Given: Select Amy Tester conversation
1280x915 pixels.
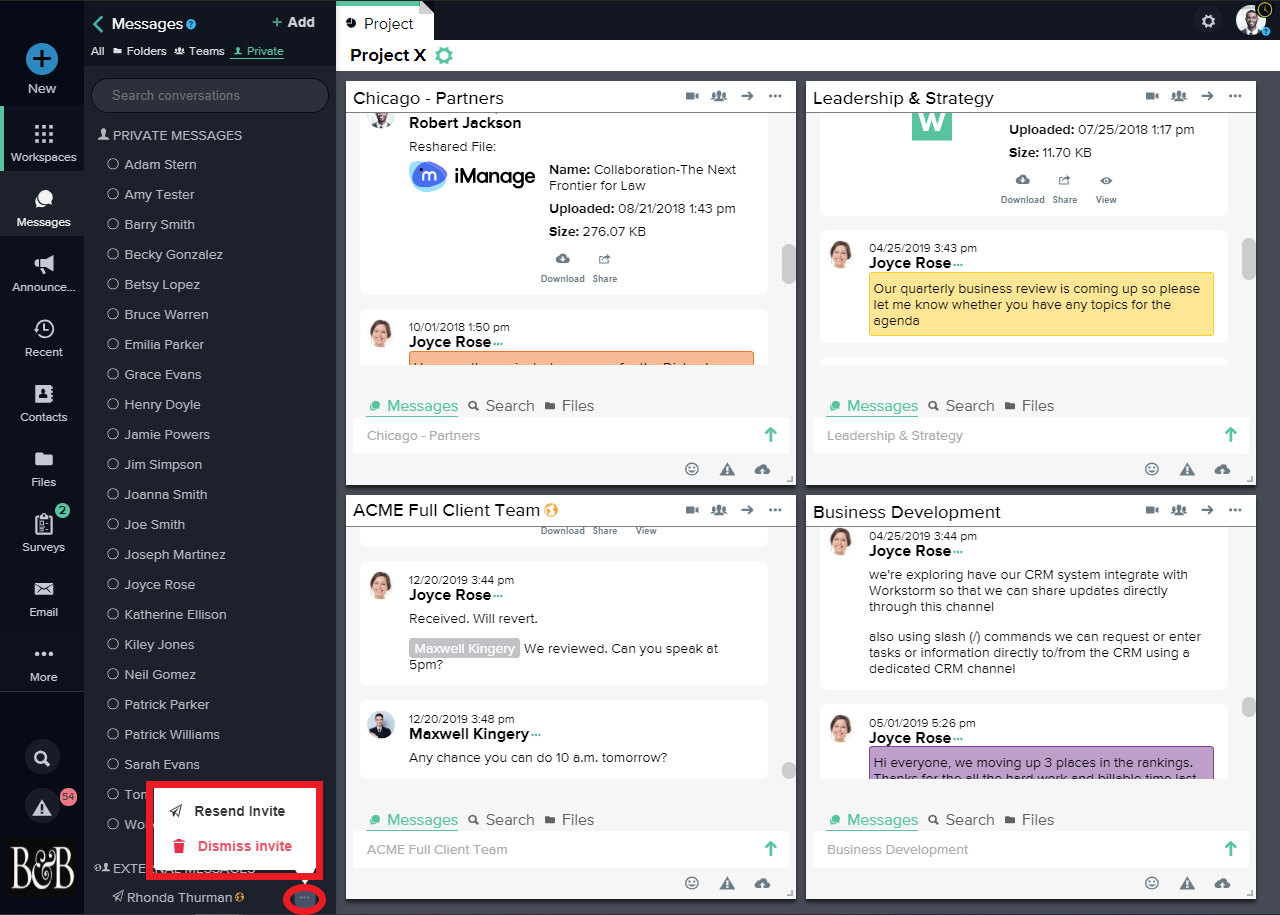Looking at the screenshot, I should [x=159, y=194].
